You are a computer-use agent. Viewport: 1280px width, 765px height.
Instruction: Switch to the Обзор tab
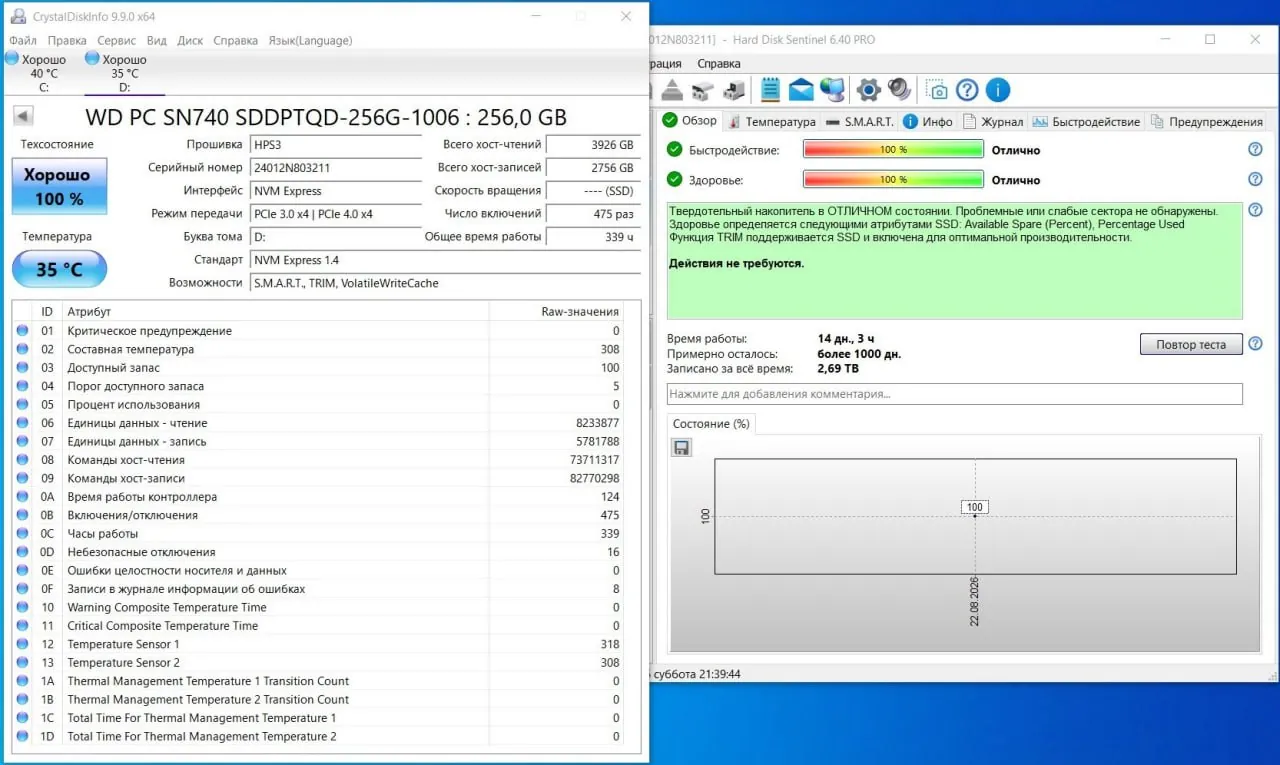point(691,121)
